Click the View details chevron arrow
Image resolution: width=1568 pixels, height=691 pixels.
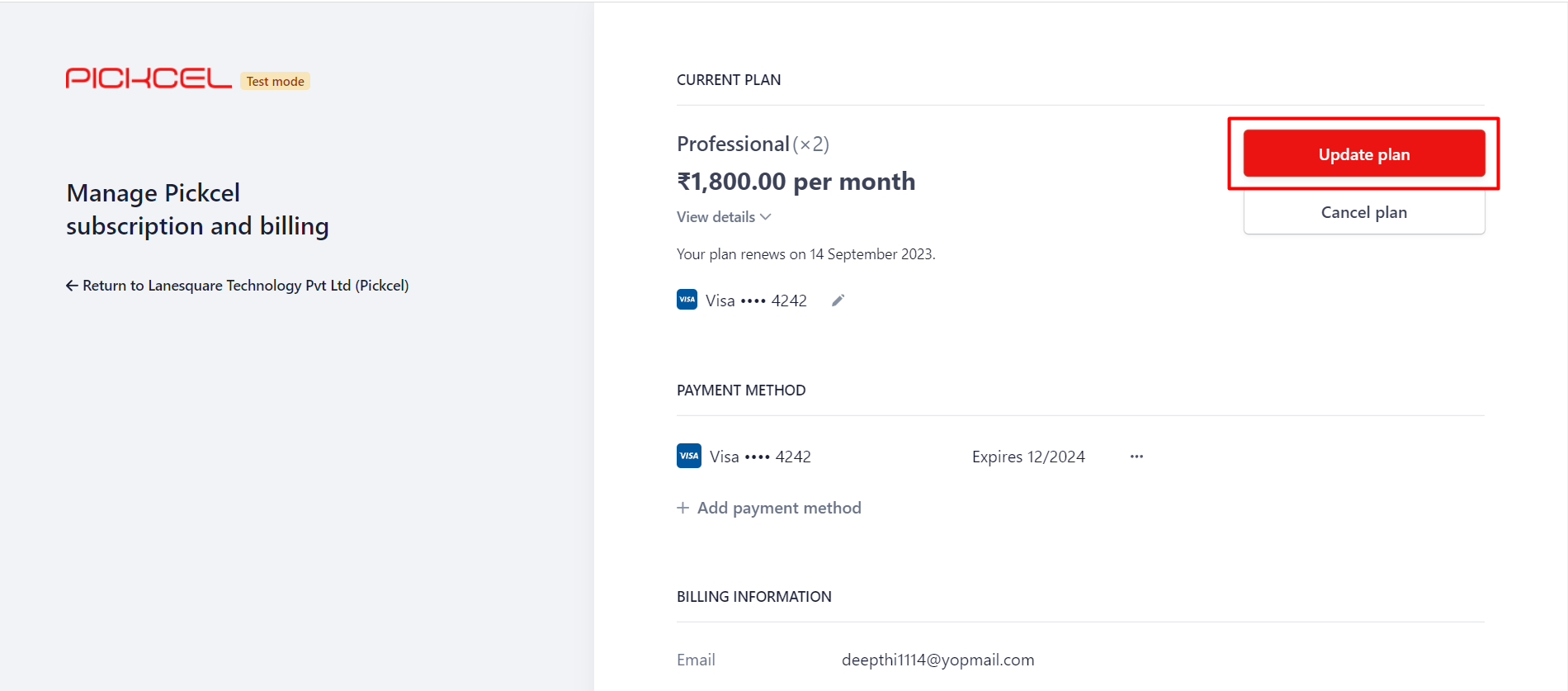pyautogui.click(x=766, y=217)
